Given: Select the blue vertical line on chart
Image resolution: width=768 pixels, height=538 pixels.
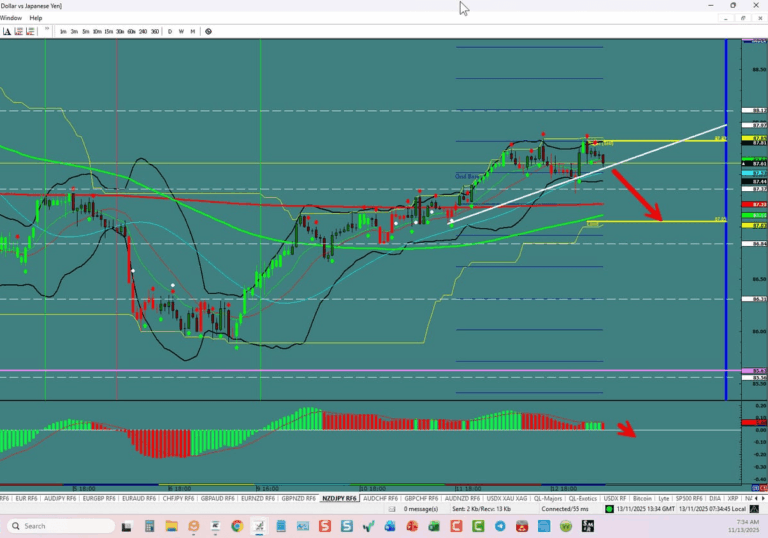Looking at the screenshot, I should click(726, 220).
